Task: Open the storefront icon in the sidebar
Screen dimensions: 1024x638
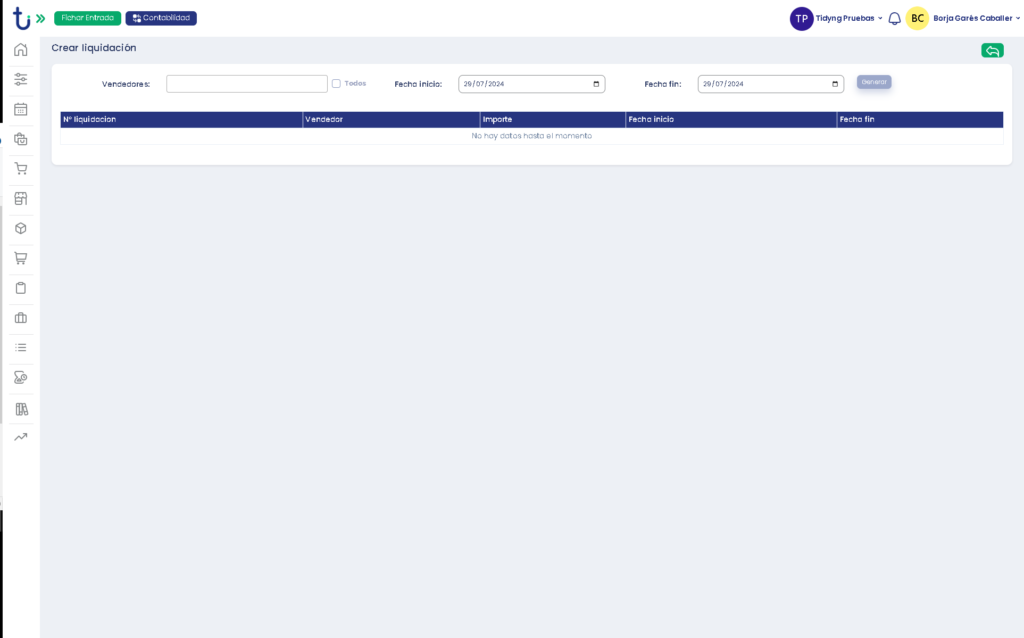Action: pos(20,198)
